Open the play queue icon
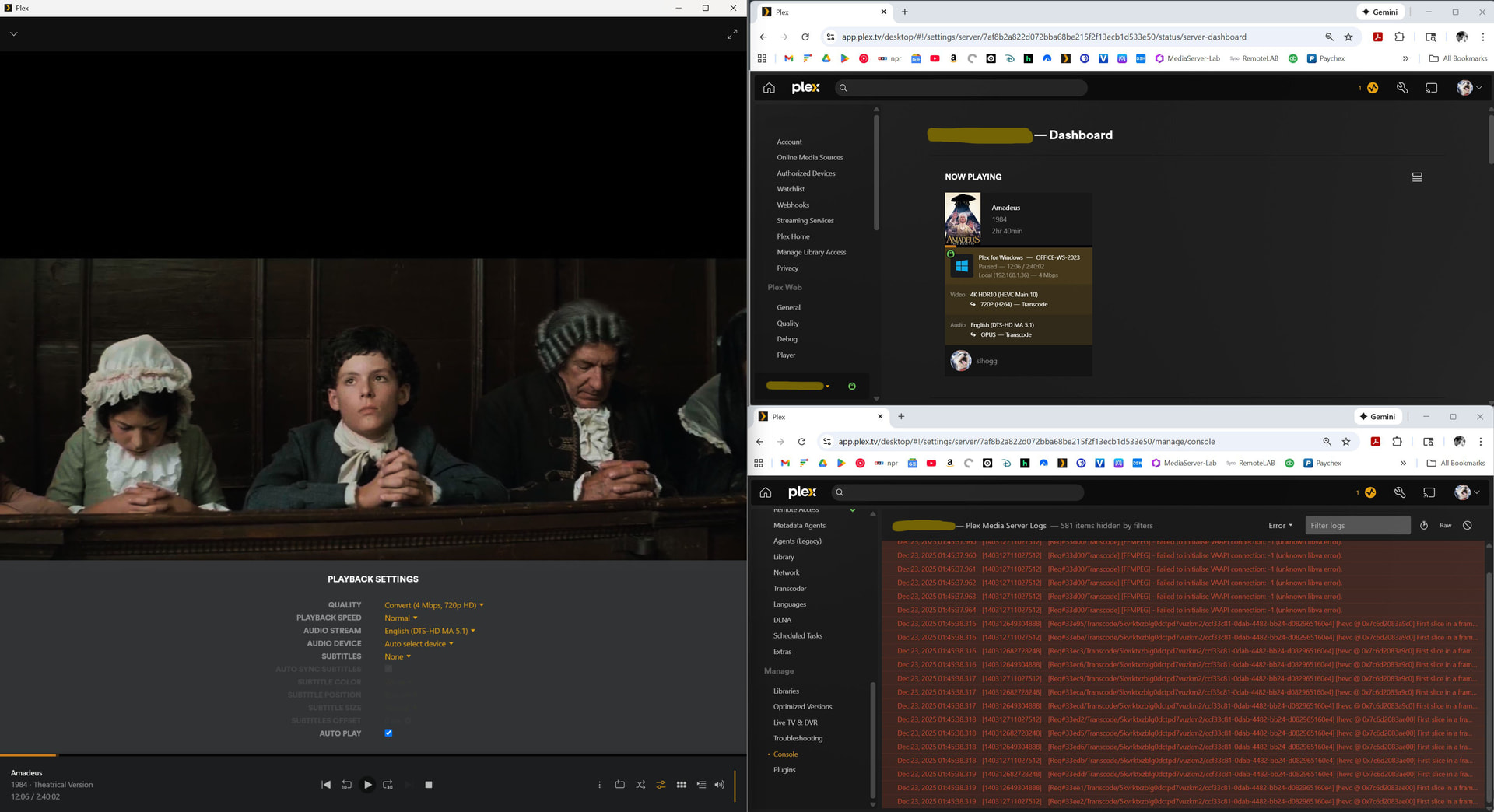The width and height of the screenshot is (1494, 812). point(701,785)
